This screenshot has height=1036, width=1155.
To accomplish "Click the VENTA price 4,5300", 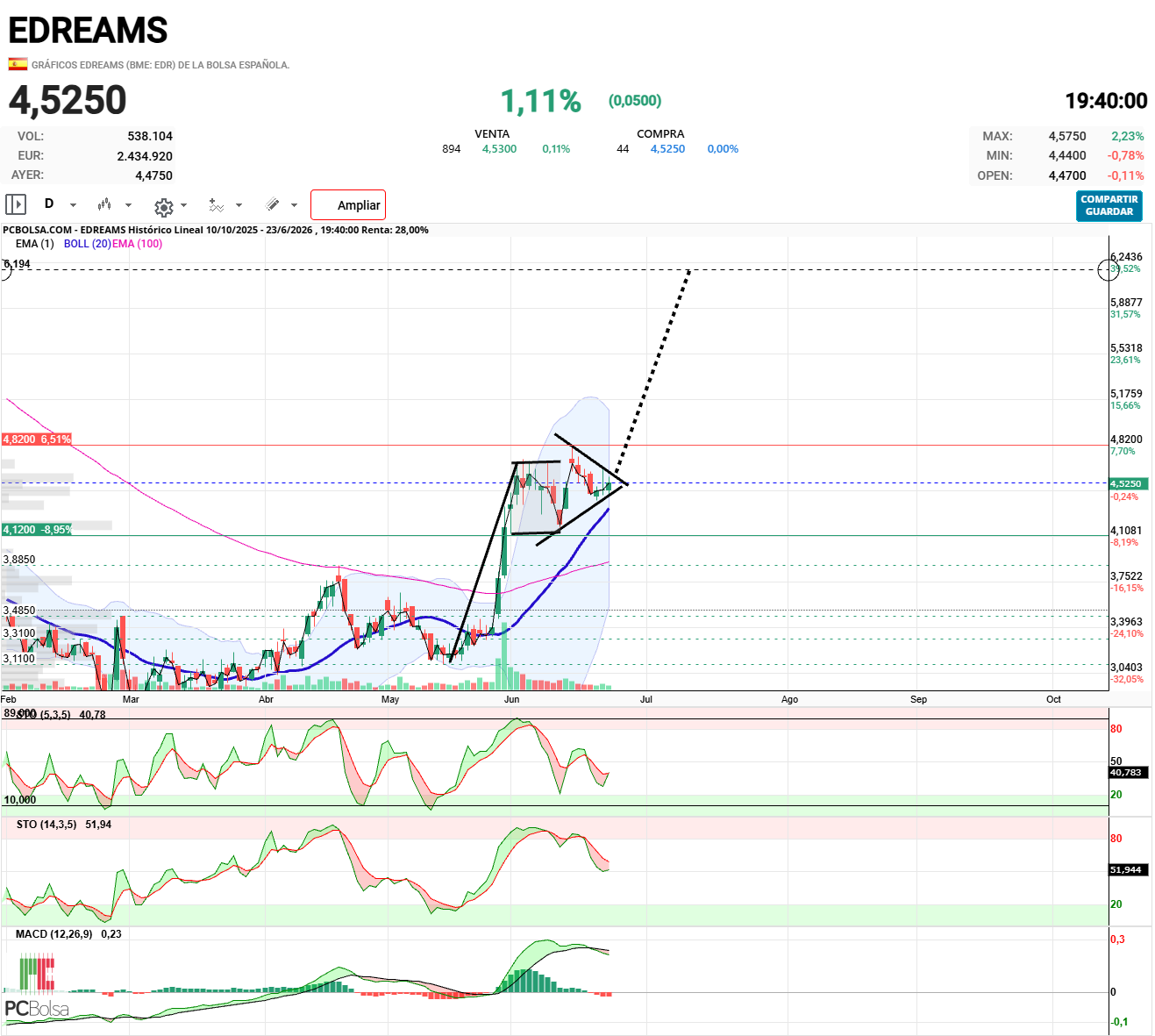I will click(499, 149).
